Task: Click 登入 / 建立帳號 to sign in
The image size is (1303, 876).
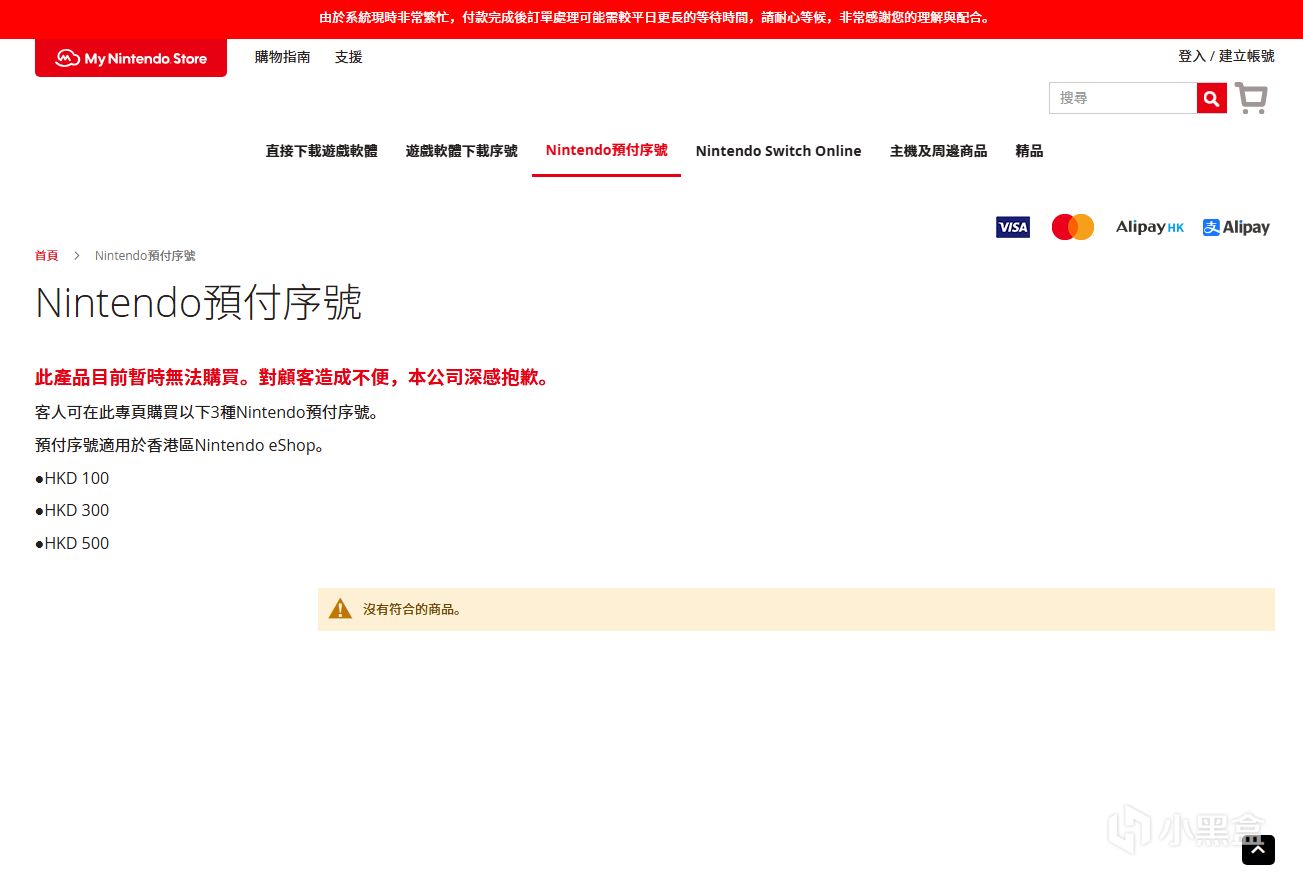Action: click(x=1226, y=56)
